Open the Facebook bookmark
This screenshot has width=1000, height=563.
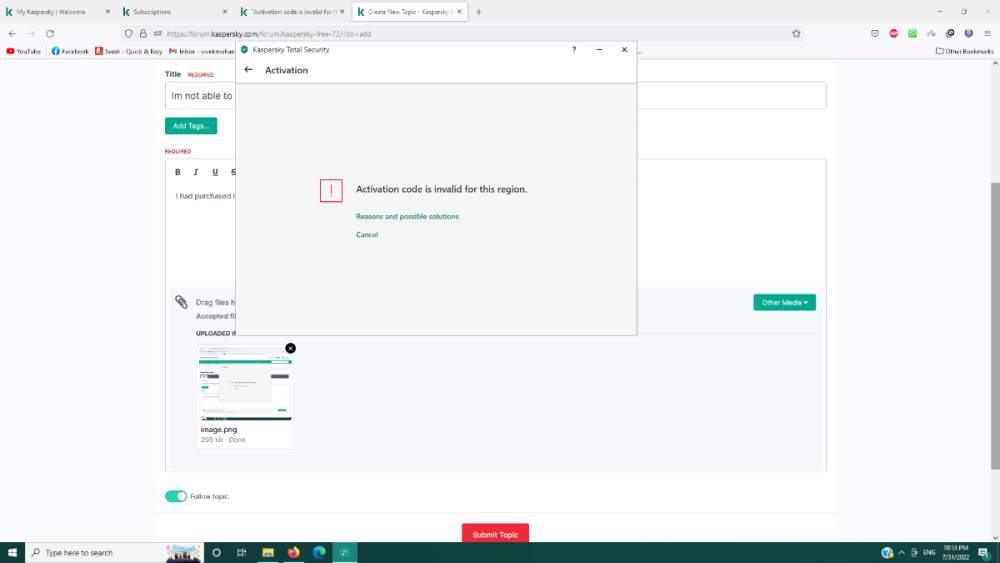click(x=70, y=51)
